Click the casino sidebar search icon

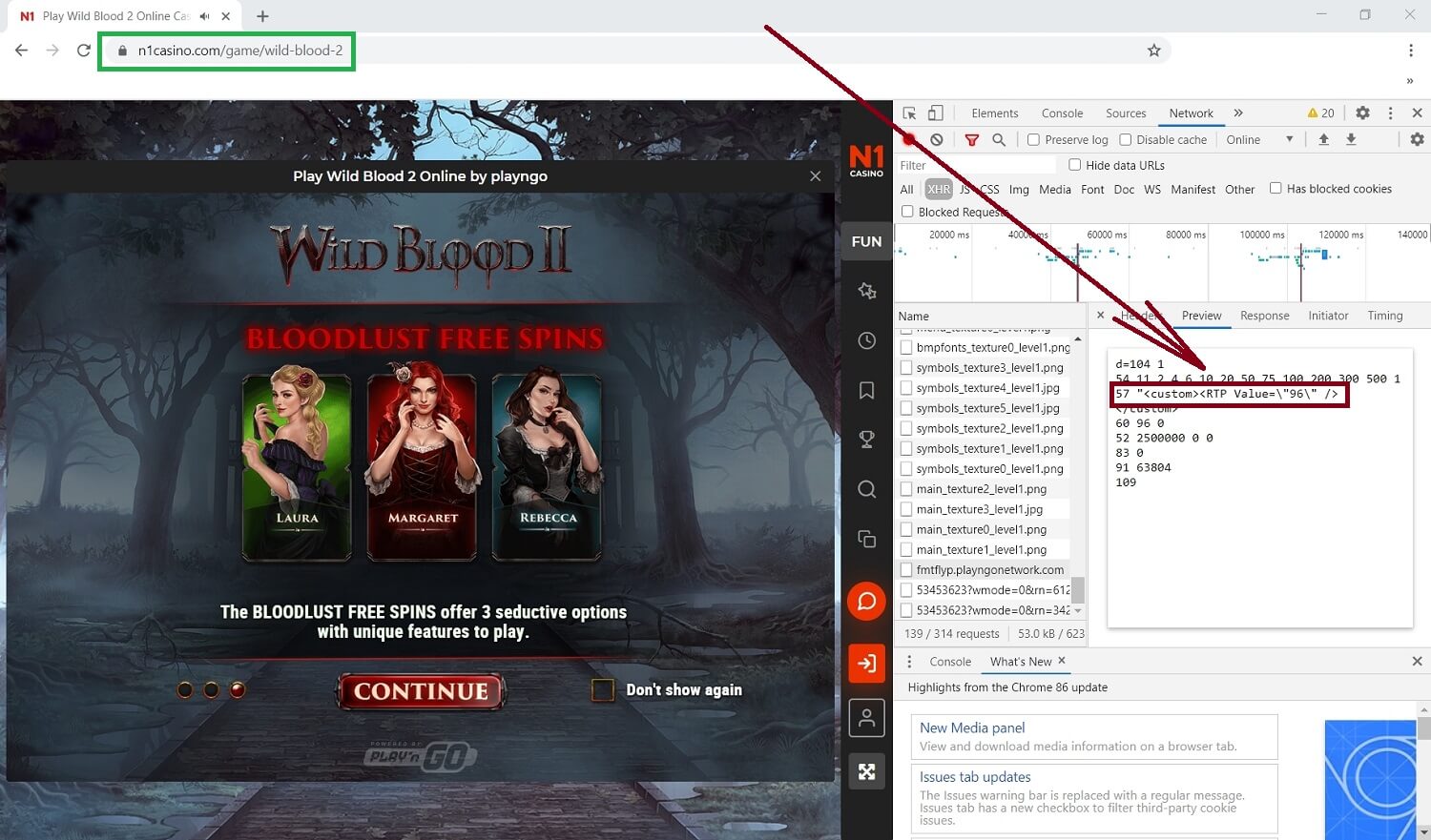[x=866, y=489]
